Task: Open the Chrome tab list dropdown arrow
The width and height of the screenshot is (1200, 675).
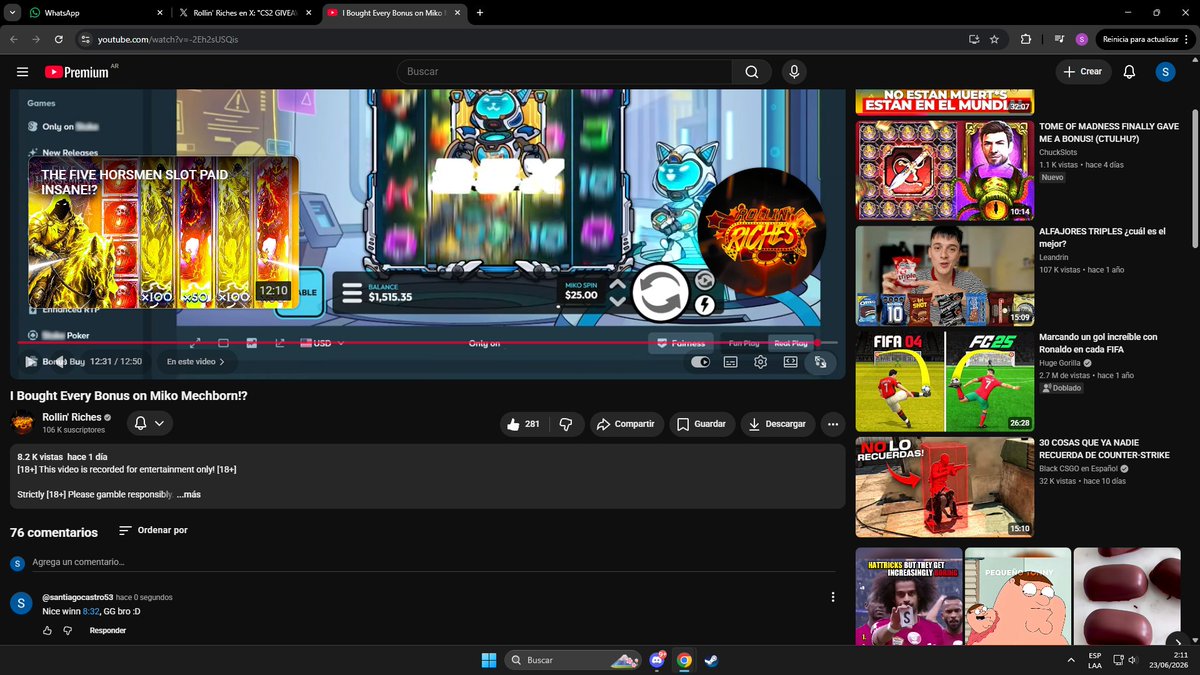Action: [x=13, y=13]
